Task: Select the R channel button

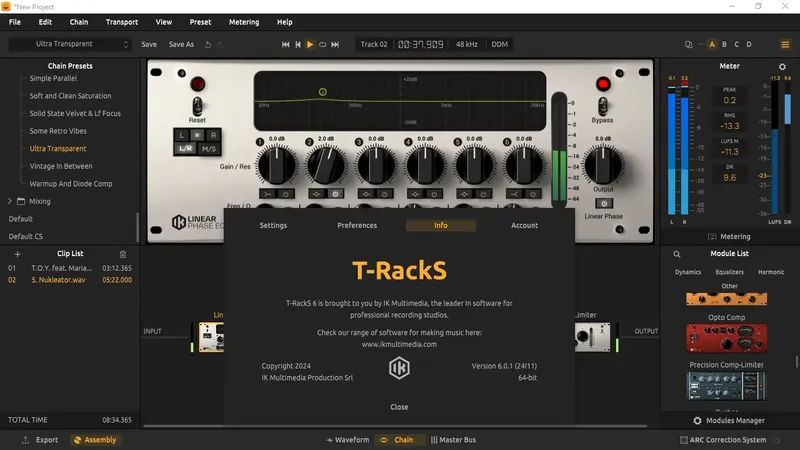Action: point(213,135)
